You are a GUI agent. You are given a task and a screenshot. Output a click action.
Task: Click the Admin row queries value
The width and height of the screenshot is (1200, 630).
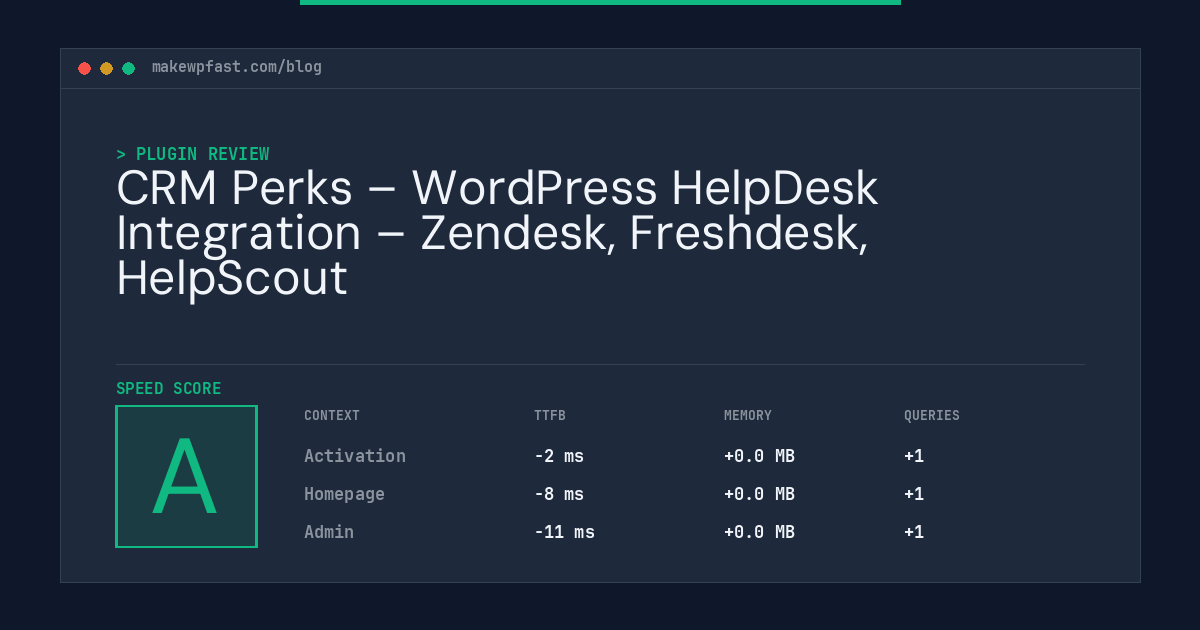914,532
